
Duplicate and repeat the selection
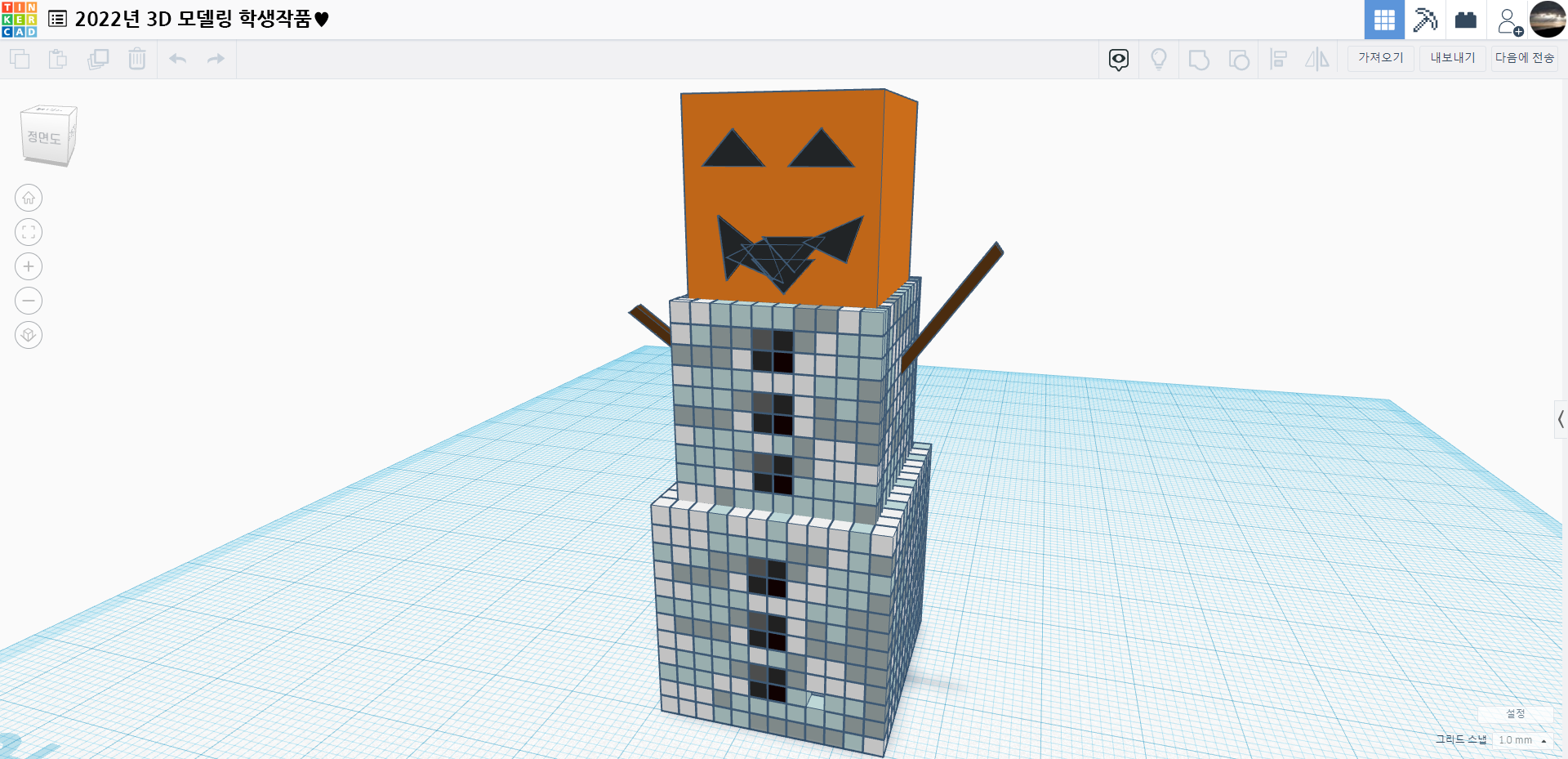pyautogui.click(x=98, y=59)
